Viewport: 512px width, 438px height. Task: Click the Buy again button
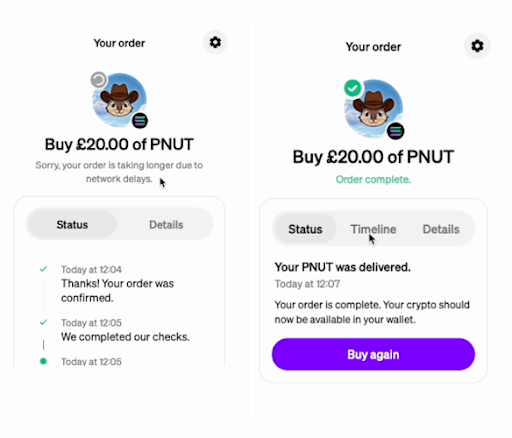pyautogui.click(x=373, y=354)
